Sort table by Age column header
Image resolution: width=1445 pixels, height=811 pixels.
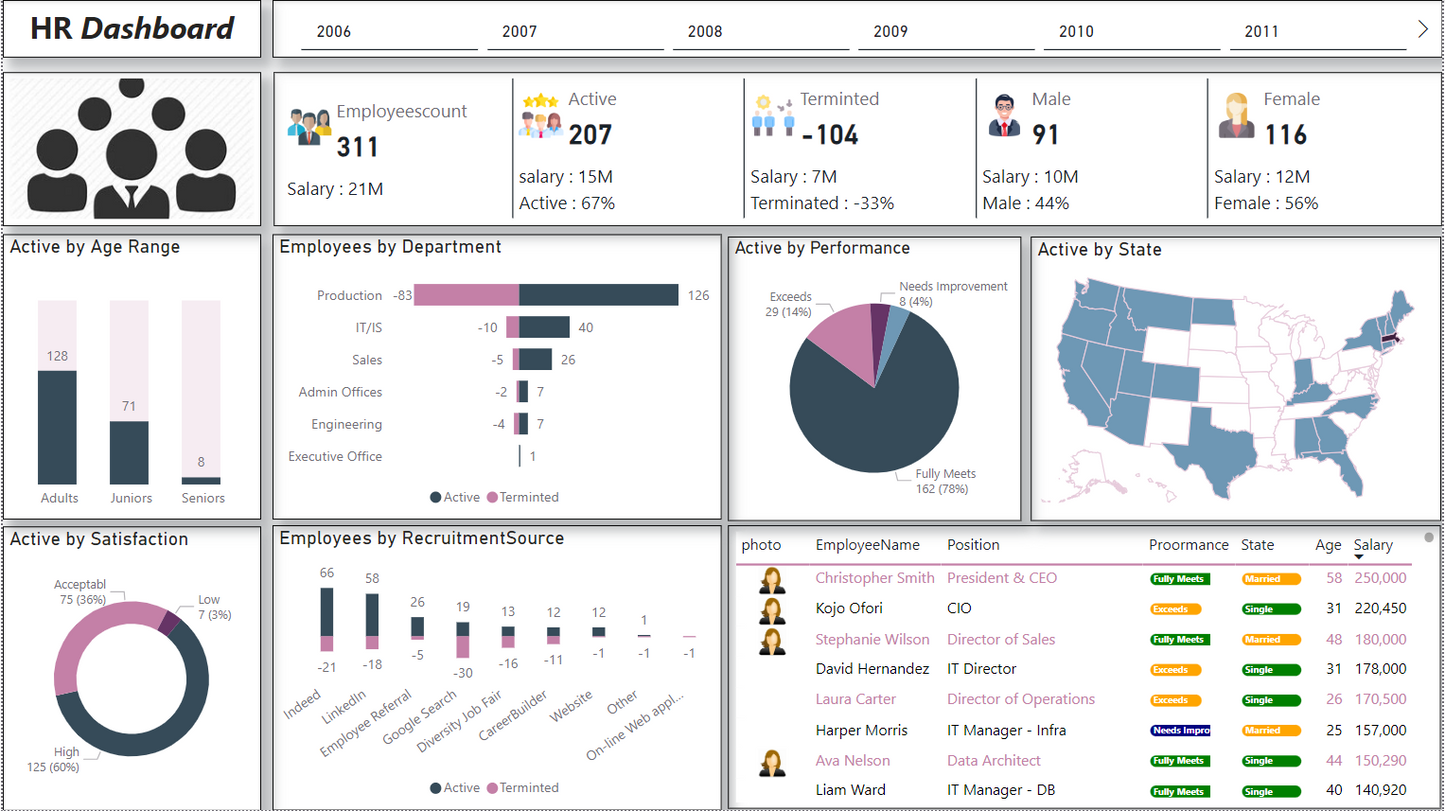(1328, 545)
